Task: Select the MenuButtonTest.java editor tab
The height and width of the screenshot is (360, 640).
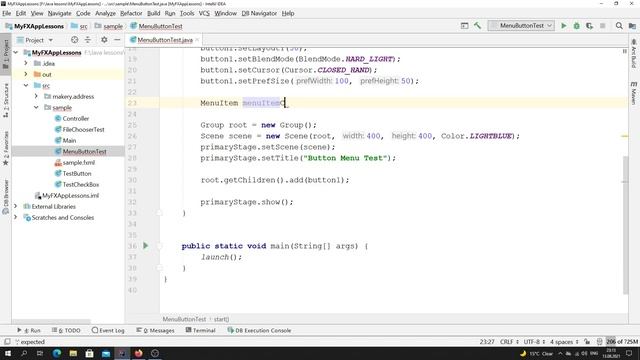Action: point(165,40)
